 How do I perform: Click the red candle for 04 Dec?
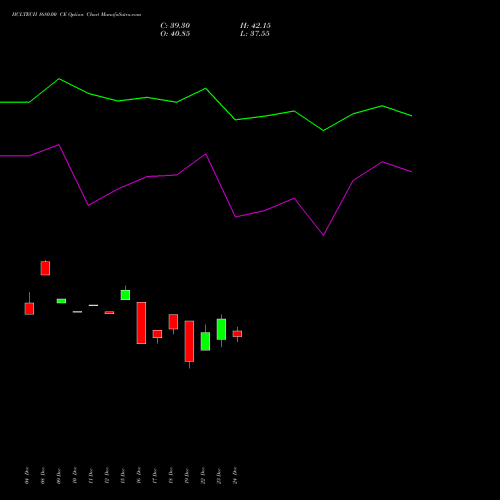[x=29, y=309]
